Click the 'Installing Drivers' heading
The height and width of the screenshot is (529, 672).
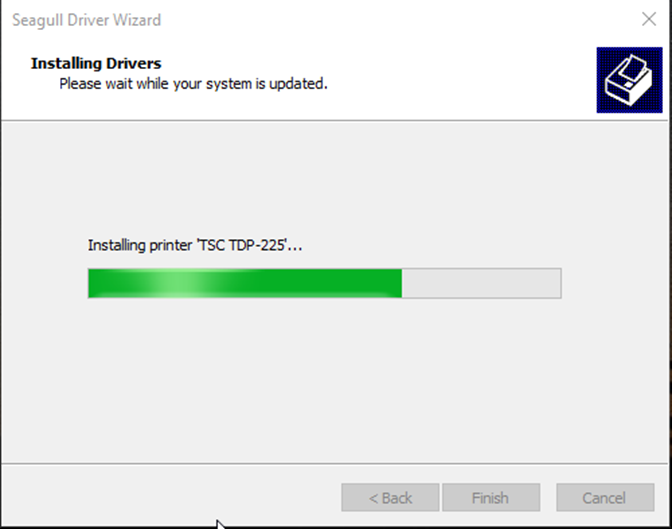pos(96,63)
